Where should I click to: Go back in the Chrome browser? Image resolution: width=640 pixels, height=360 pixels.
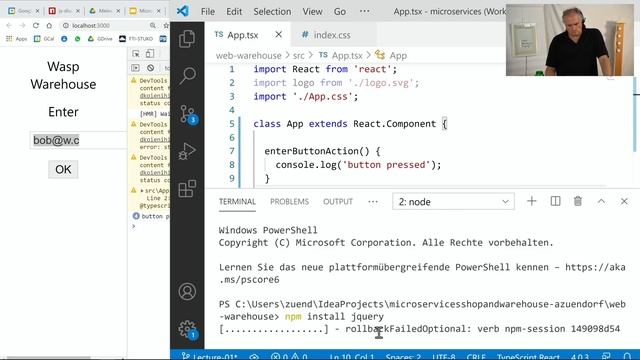pos(9,25)
